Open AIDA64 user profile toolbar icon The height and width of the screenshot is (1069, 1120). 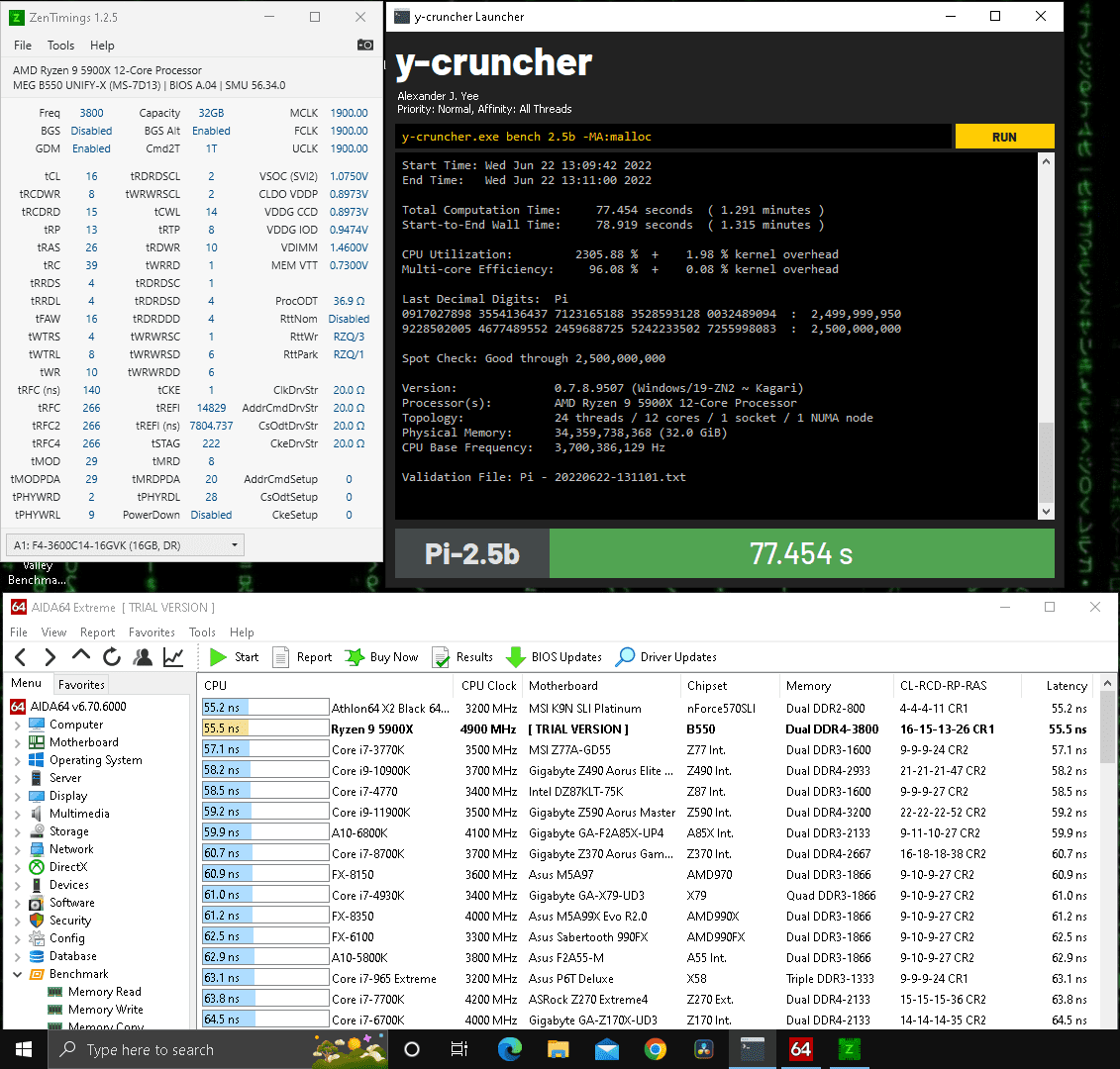tap(143, 657)
